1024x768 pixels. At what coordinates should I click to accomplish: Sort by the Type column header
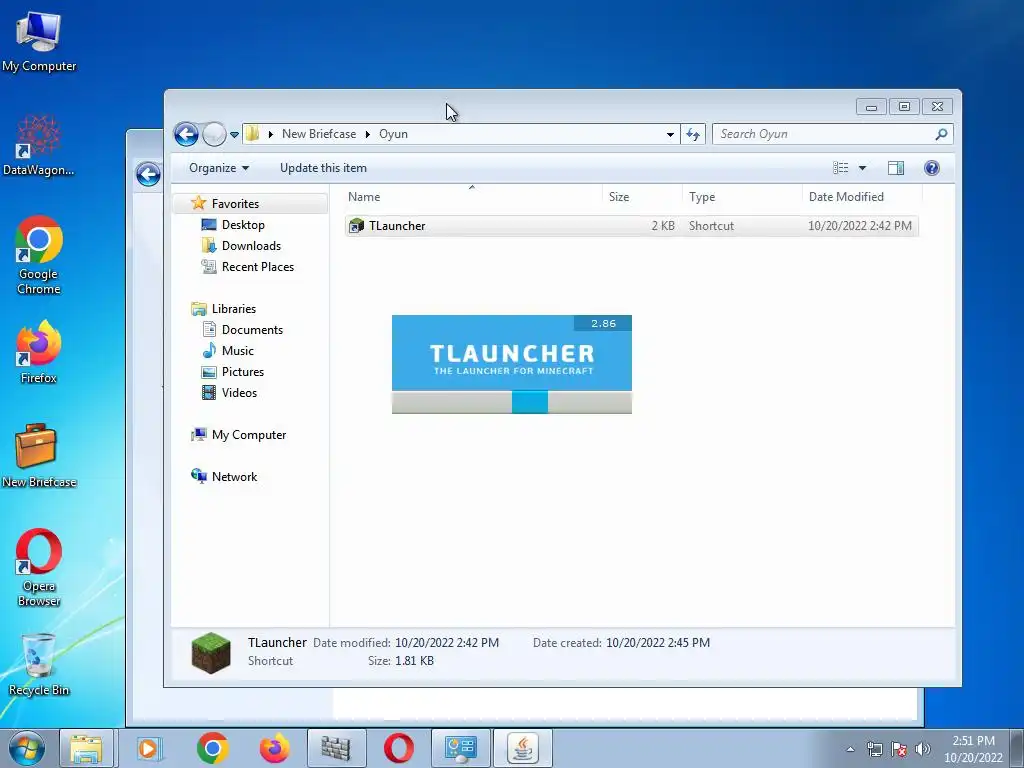[x=742, y=197]
